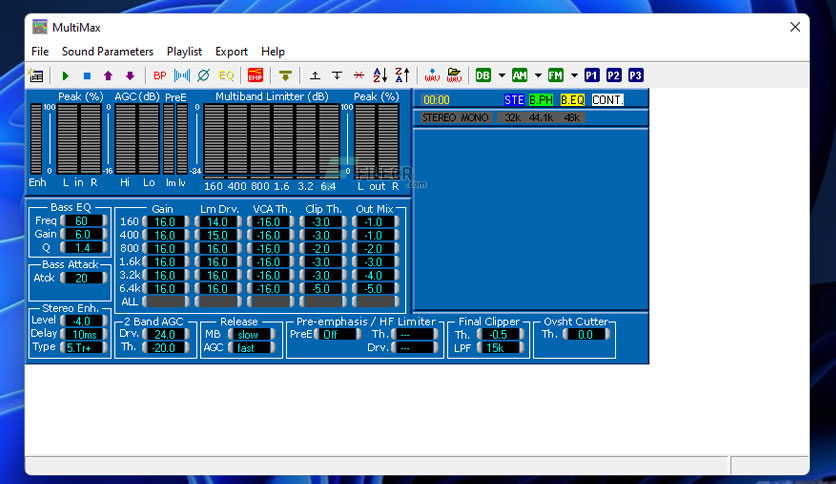Screen dimensions: 836x484
Task: Click the Final Clipper Th. value -0.5
Action: pos(500,334)
